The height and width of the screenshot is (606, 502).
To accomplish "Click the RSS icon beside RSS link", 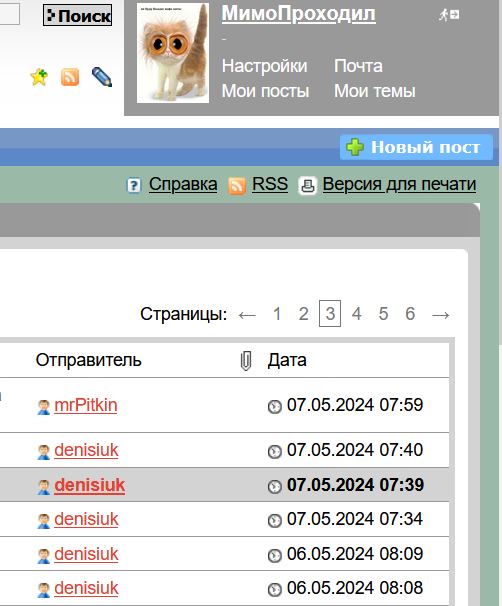I will [x=237, y=186].
